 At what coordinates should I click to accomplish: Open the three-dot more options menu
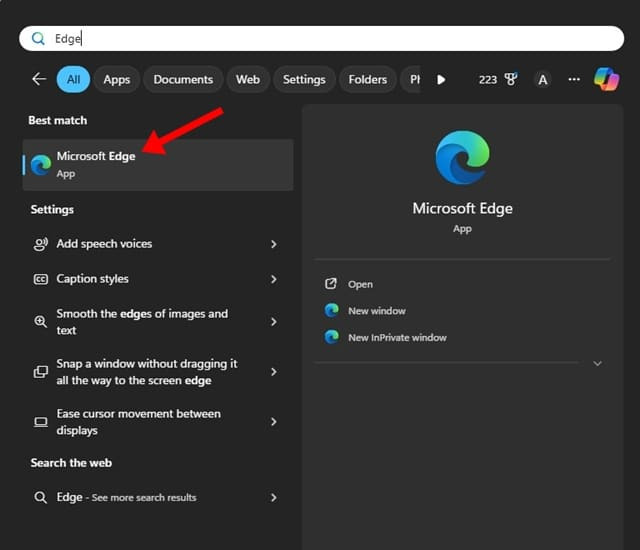pyautogui.click(x=574, y=79)
